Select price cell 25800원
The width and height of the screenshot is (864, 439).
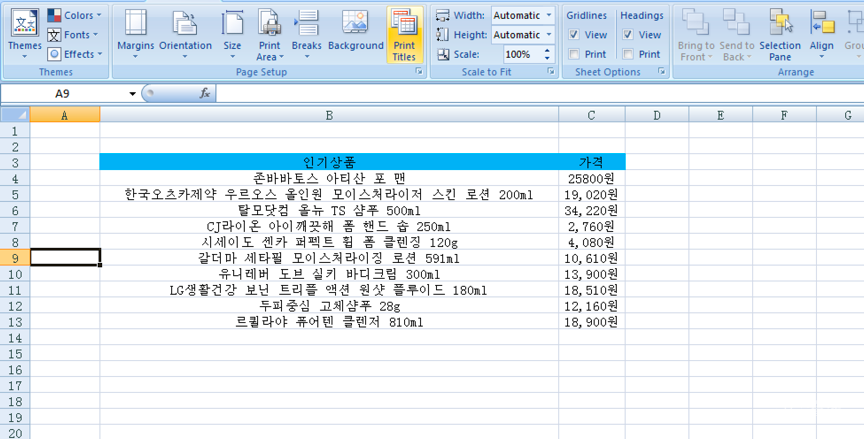click(592, 178)
